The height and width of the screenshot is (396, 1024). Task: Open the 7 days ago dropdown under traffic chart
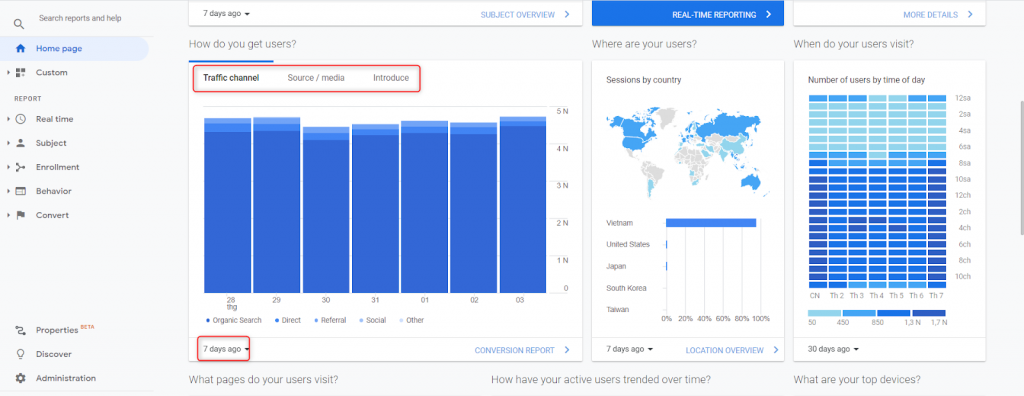(x=226, y=350)
